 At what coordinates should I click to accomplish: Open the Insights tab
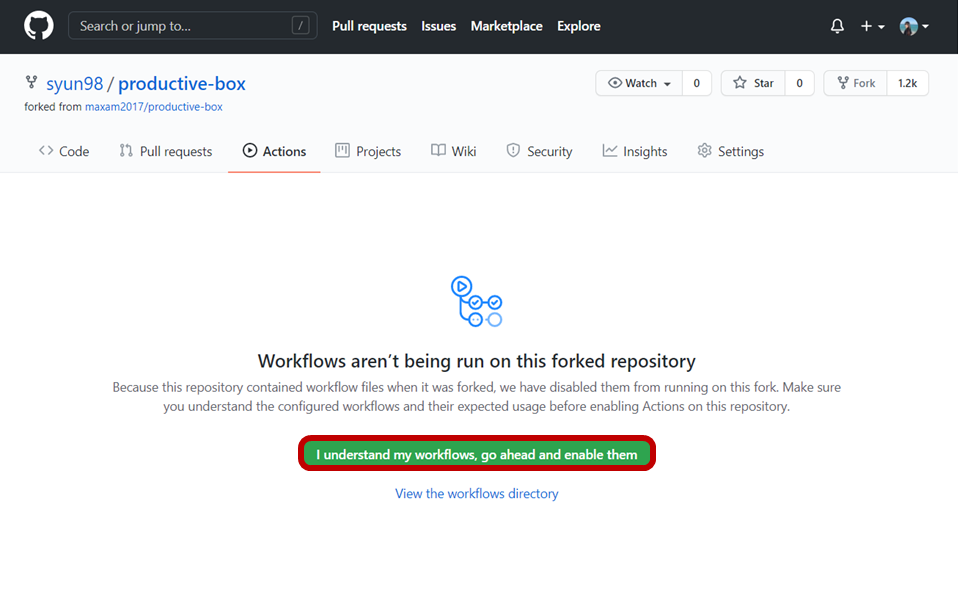[635, 152]
